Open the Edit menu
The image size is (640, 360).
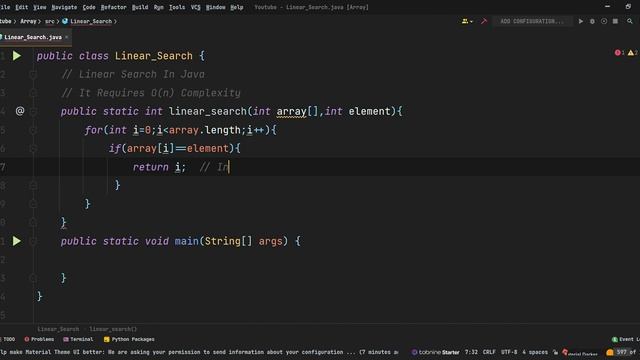[x=22, y=7]
